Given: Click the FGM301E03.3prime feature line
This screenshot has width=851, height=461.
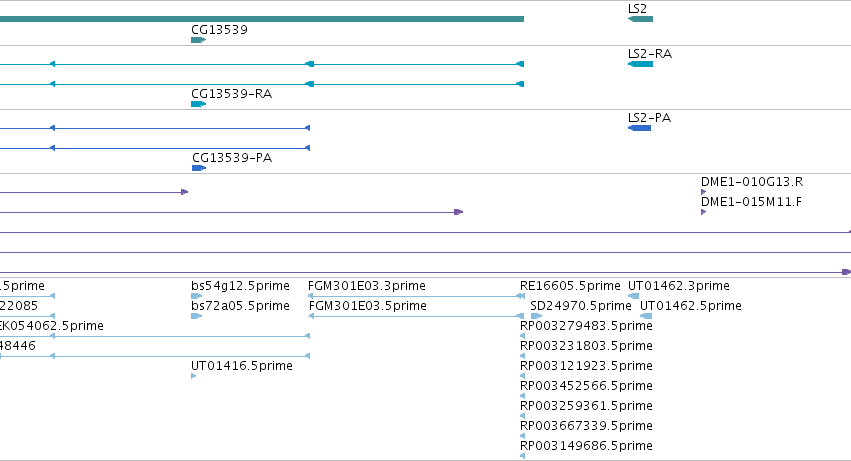Looking at the screenshot, I should coord(416,296).
